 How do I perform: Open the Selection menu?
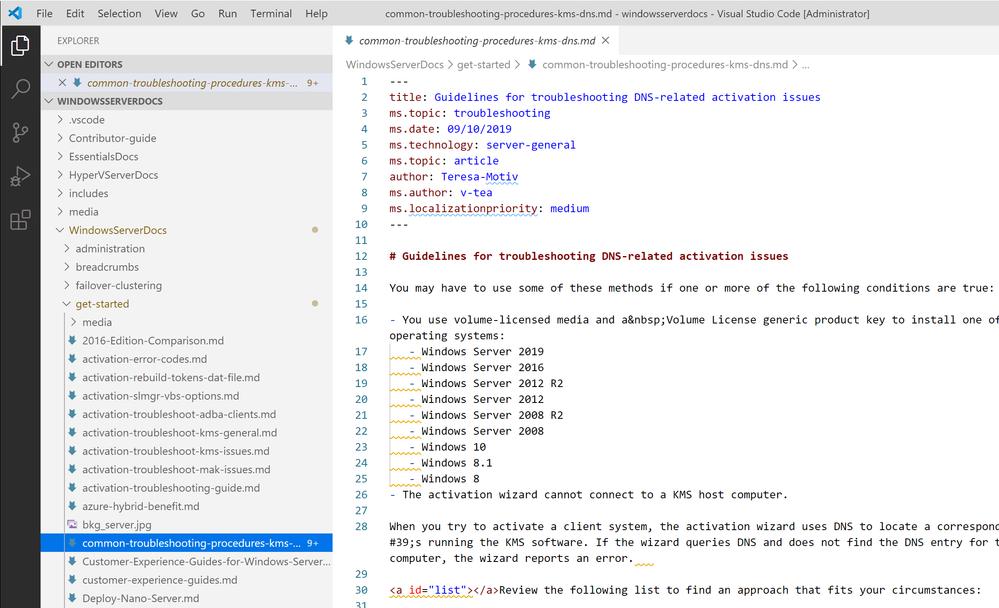click(x=119, y=13)
